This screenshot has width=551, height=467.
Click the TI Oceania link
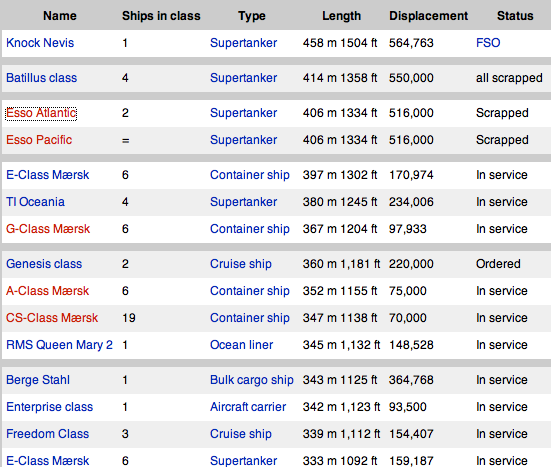pos(35,202)
